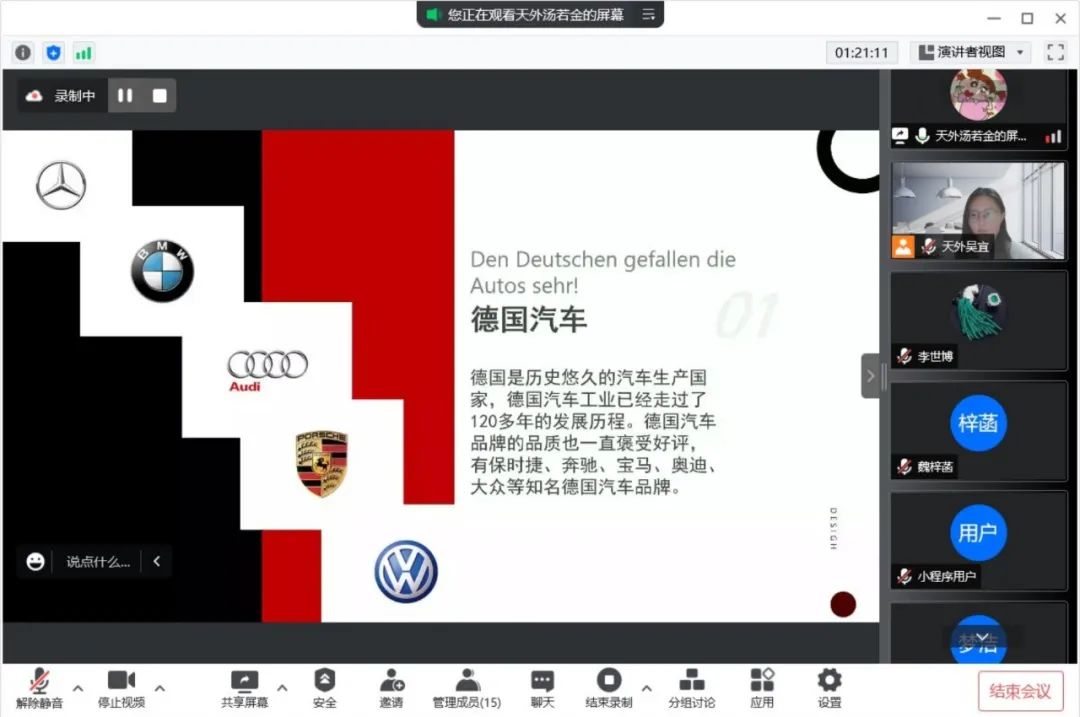Select the 李世博 participant tile
This screenshot has height=717, width=1080.
point(978,320)
